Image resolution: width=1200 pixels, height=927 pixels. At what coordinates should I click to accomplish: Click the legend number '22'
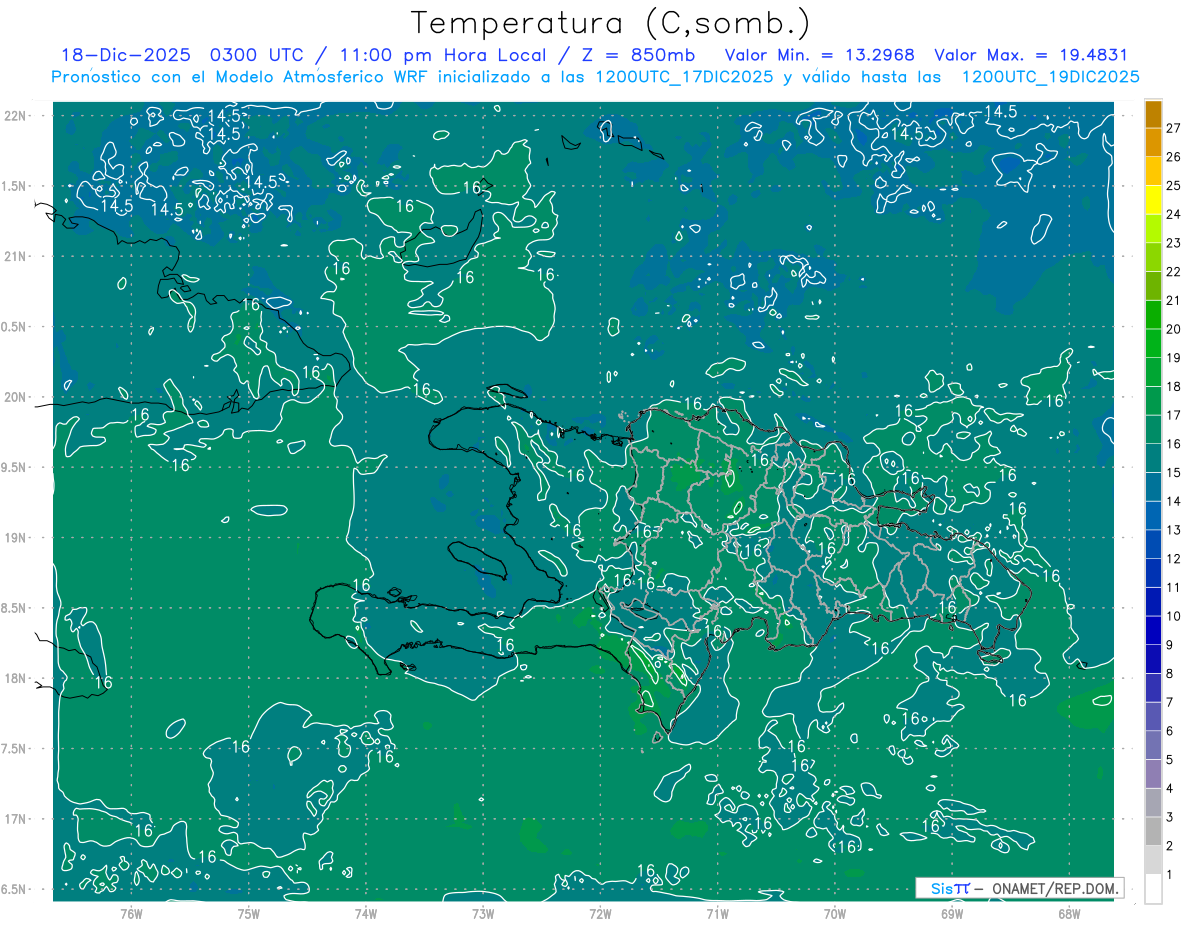point(1173,272)
